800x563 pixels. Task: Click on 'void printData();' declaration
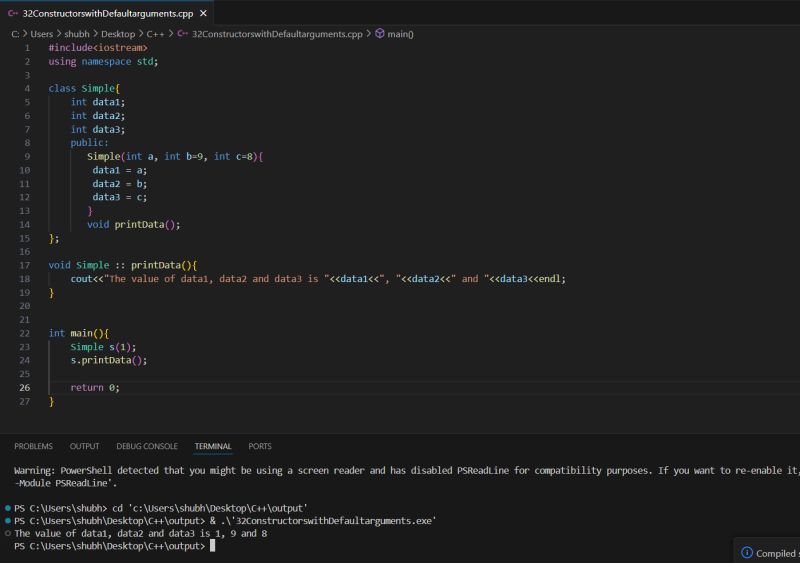[133, 224]
